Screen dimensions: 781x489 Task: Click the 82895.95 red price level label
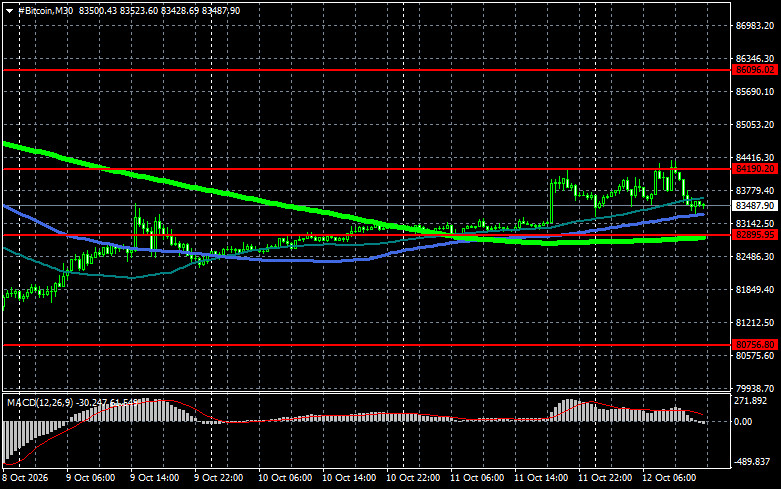pyautogui.click(x=755, y=235)
